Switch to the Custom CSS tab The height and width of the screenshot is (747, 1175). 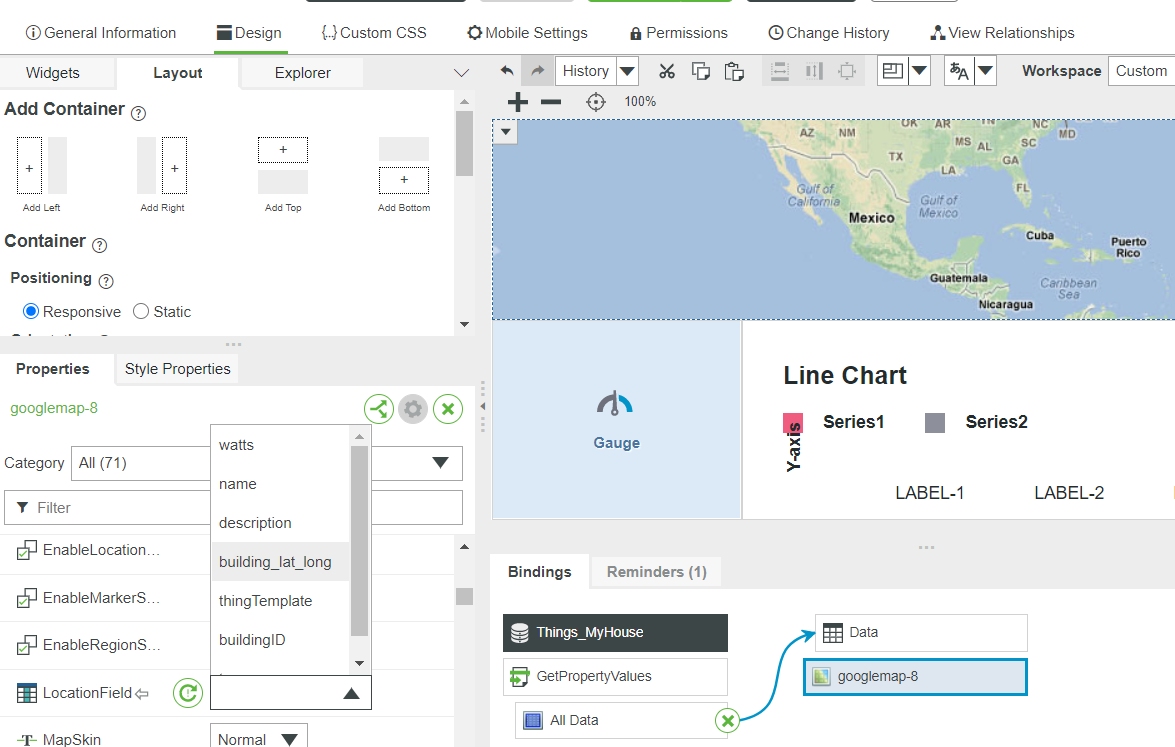tap(374, 32)
